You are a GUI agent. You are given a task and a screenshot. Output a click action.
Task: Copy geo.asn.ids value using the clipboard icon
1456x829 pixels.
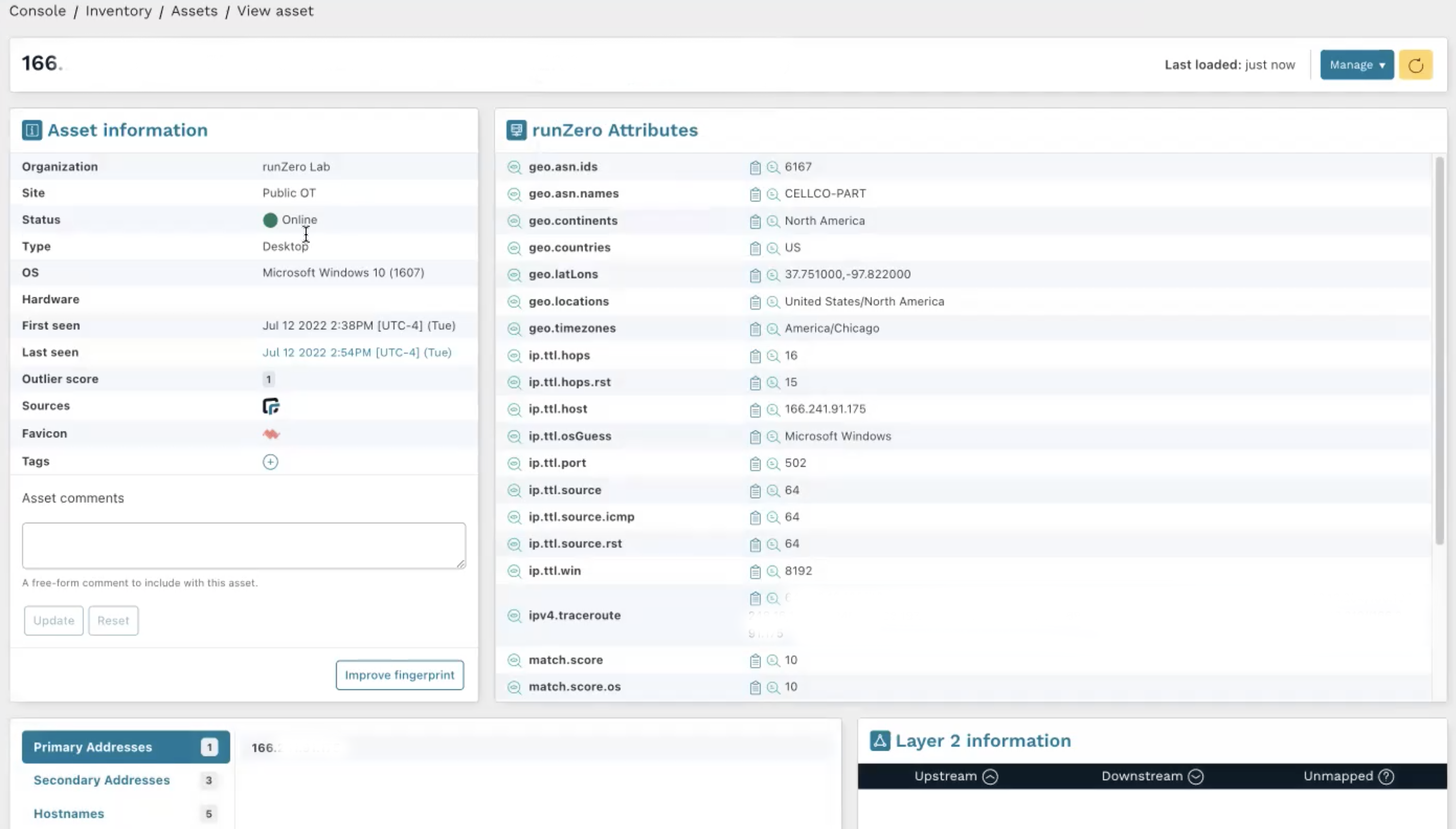pyautogui.click(x=755, y=166)
